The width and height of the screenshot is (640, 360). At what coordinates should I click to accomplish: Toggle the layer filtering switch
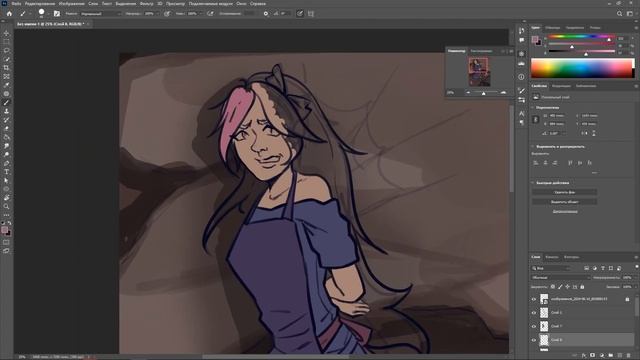click(637, 267)
